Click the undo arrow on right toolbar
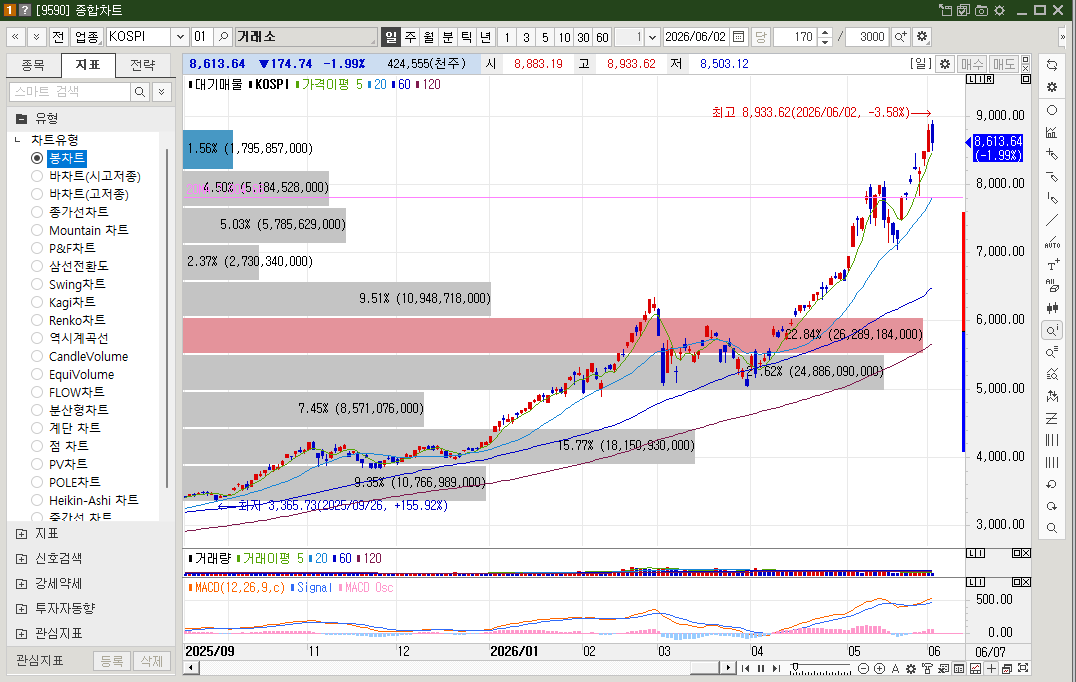The width and height of the screenshot is (1076, 682). point(1051,484)
